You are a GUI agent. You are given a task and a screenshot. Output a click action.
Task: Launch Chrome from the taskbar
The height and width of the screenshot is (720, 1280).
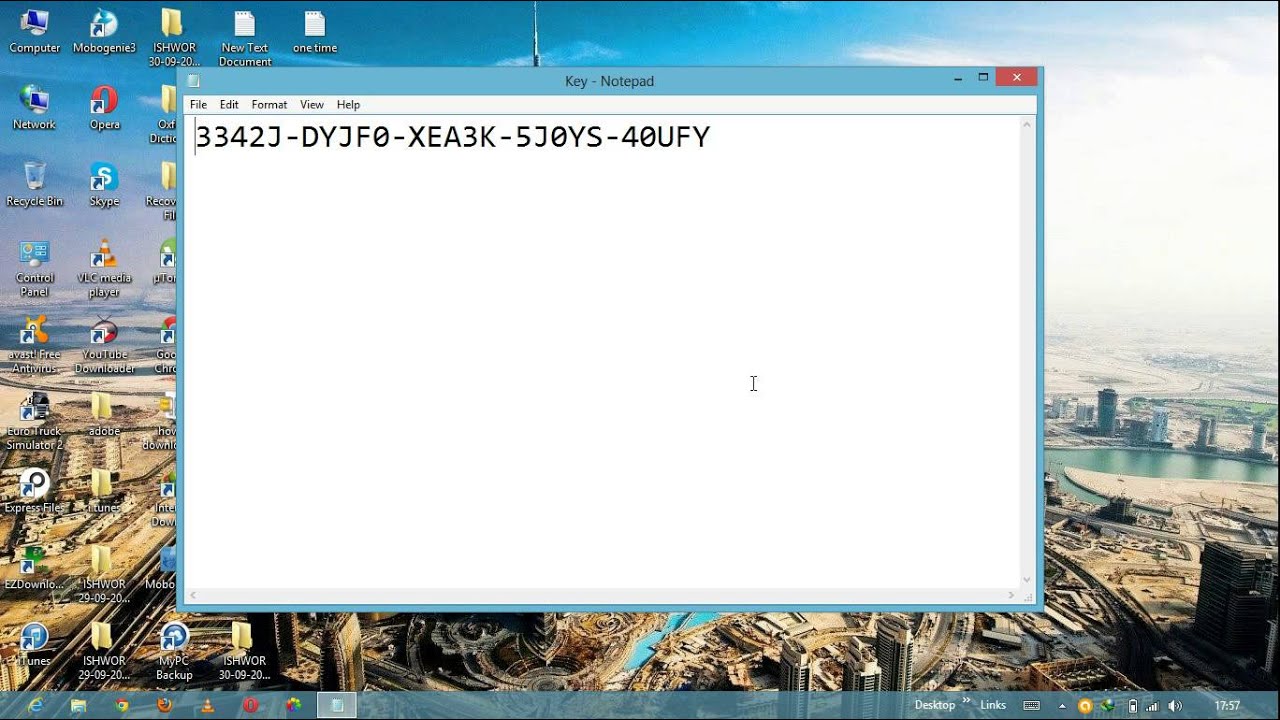pyautogui.click(x=122, y=705)
